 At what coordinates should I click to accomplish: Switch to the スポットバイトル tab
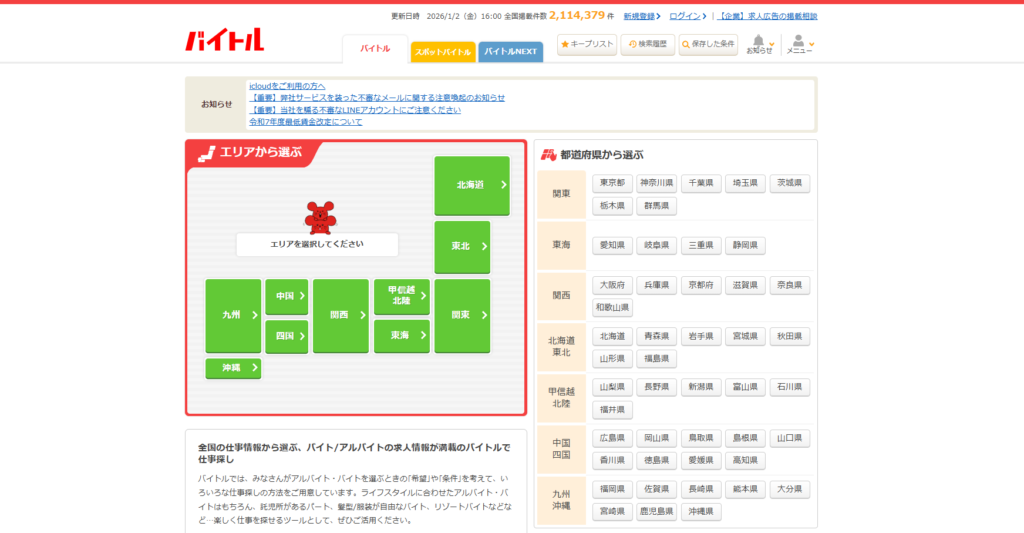point(442,51)
